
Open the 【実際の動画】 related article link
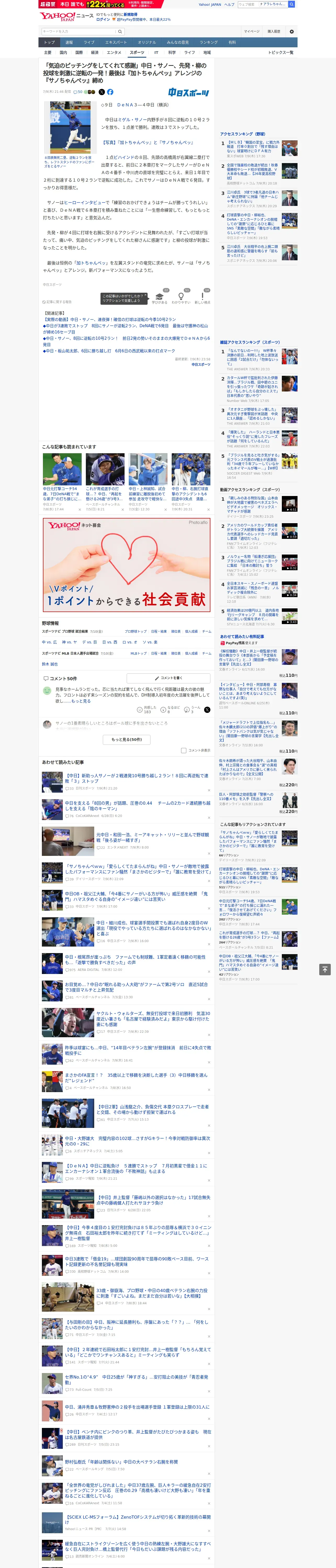(x=109, y=320)
